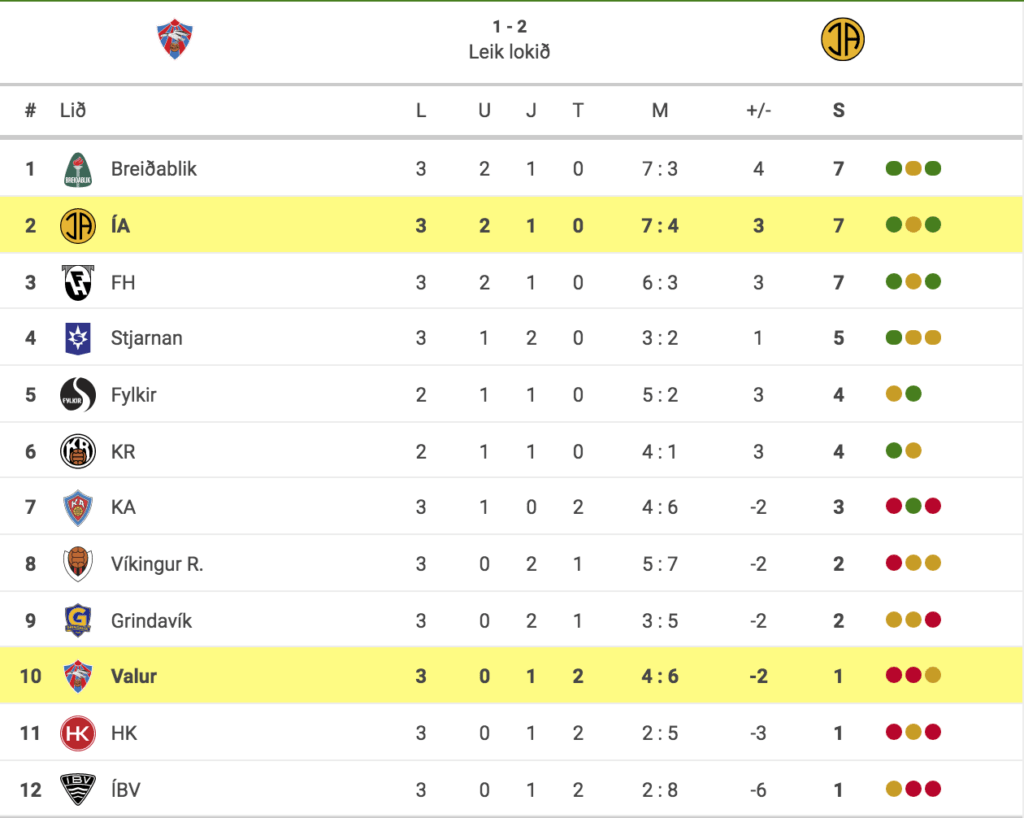
Task: Open Valur team page from row ten
Action: tap(134, 676)
